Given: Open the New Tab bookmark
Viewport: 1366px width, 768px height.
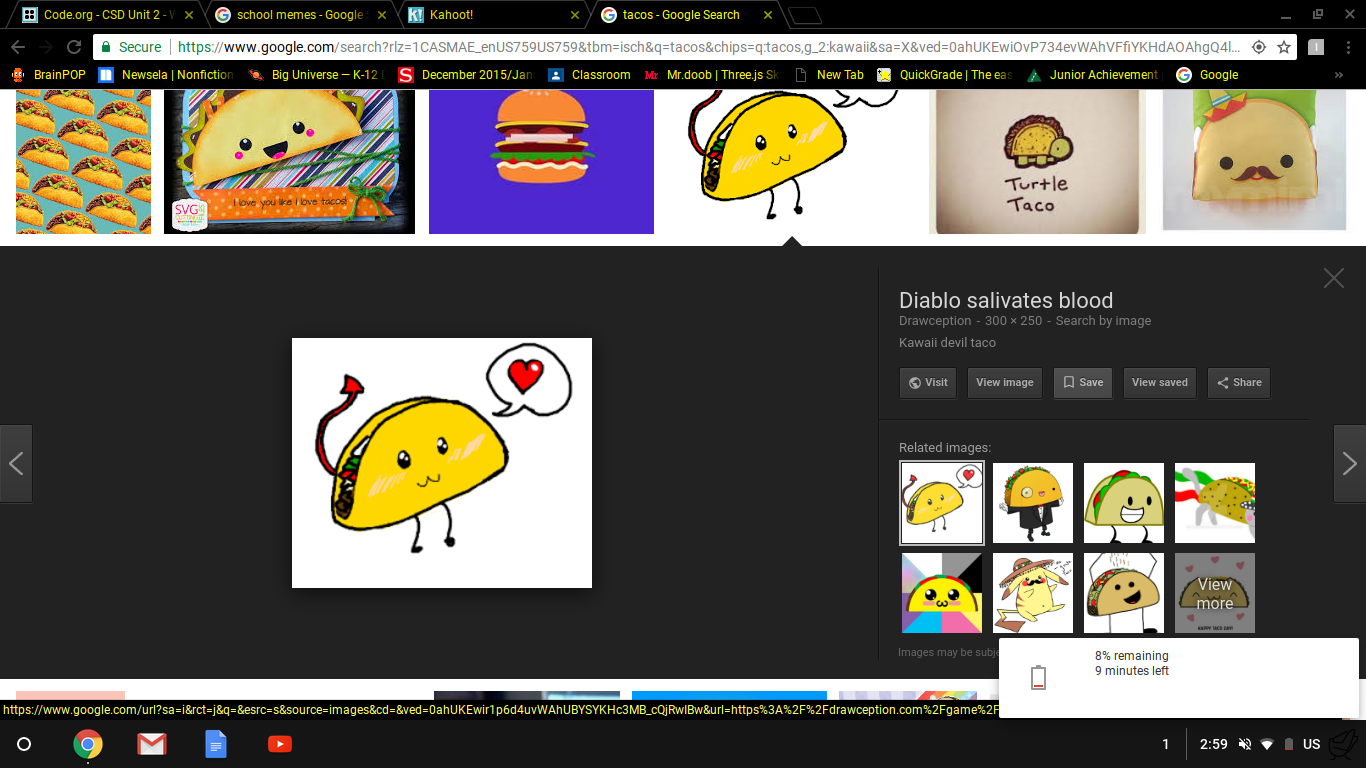Looking at the screenshot, I should pyautogui.click(x=829, y=75).
